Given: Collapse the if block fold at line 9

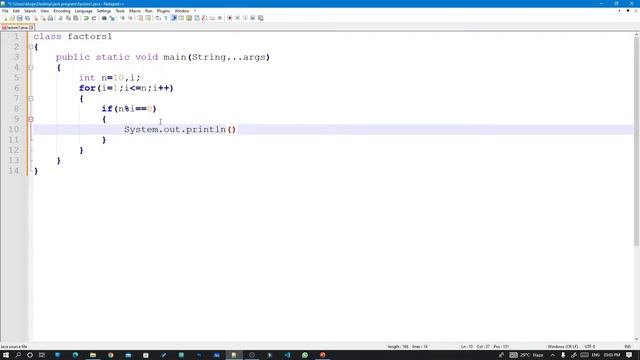Looking at the screenshot, I should pyautogui.click(x=31, y=119).
